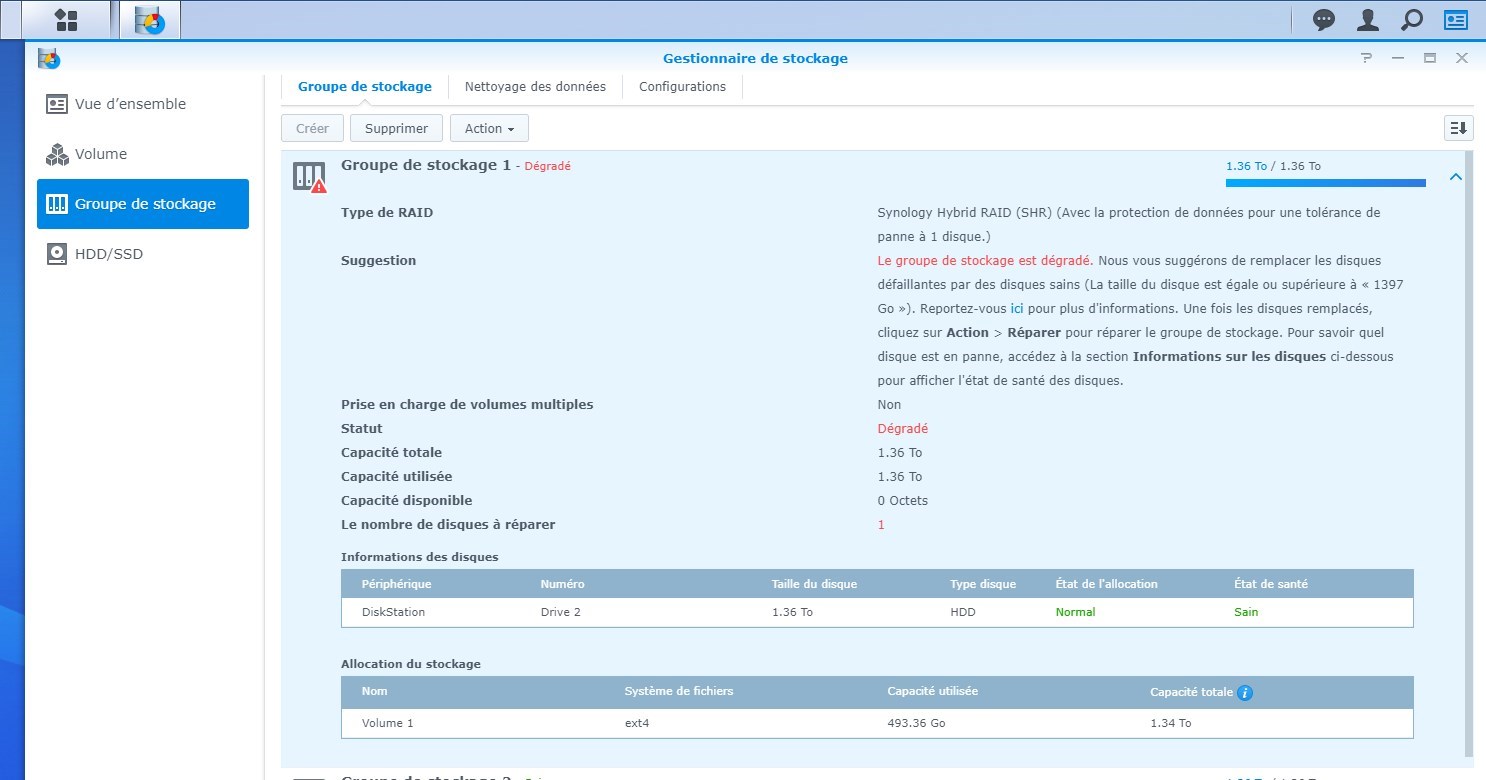Click the Storage Manager taskbar icon
Screen dimensions: 1486x780
(150, 20)
